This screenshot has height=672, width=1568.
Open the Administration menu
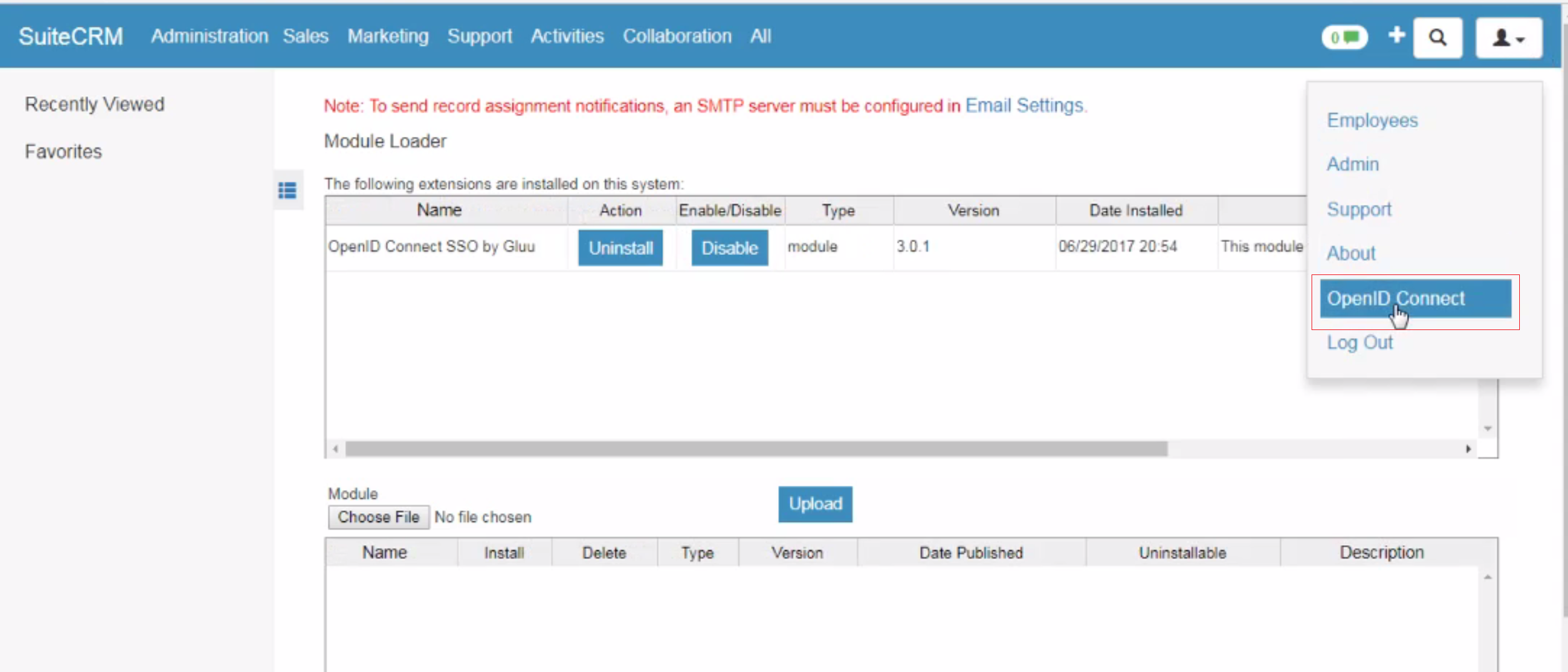click(x=210, y=36)
